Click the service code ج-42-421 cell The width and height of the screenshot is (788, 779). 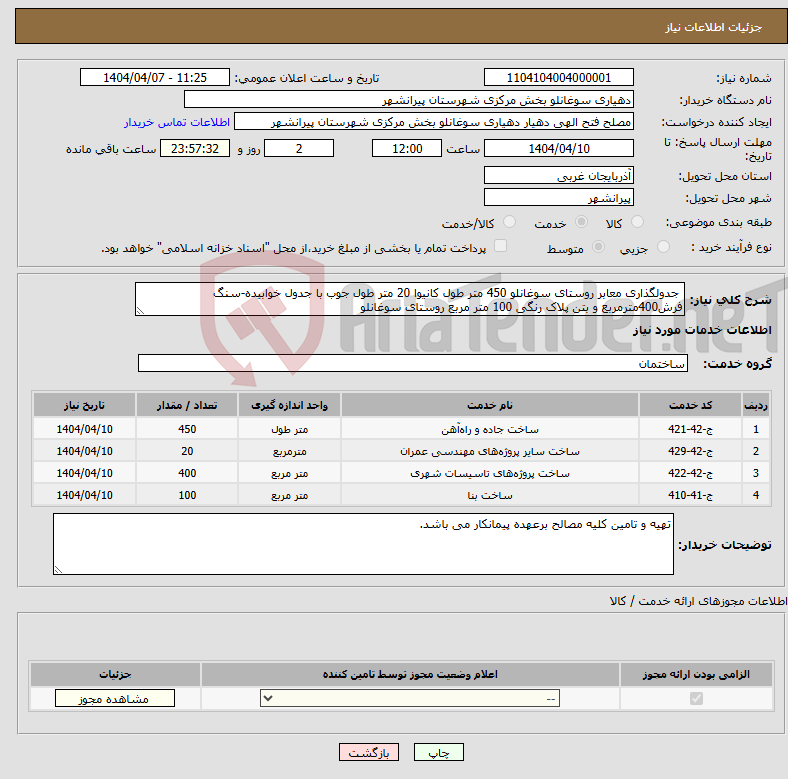(691, 429)
